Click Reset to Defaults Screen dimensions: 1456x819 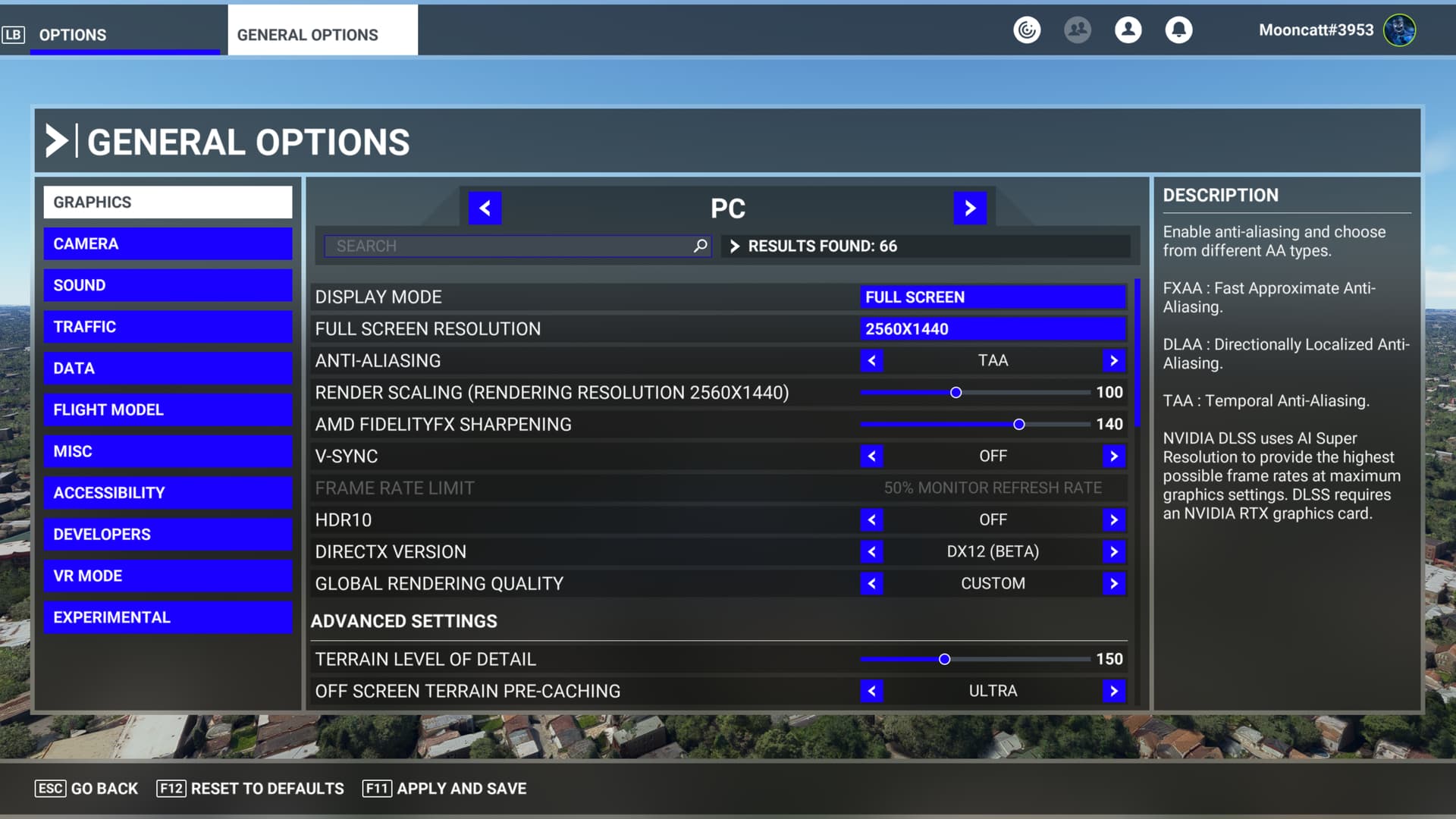pyautogui.click(x=250, y=789)
